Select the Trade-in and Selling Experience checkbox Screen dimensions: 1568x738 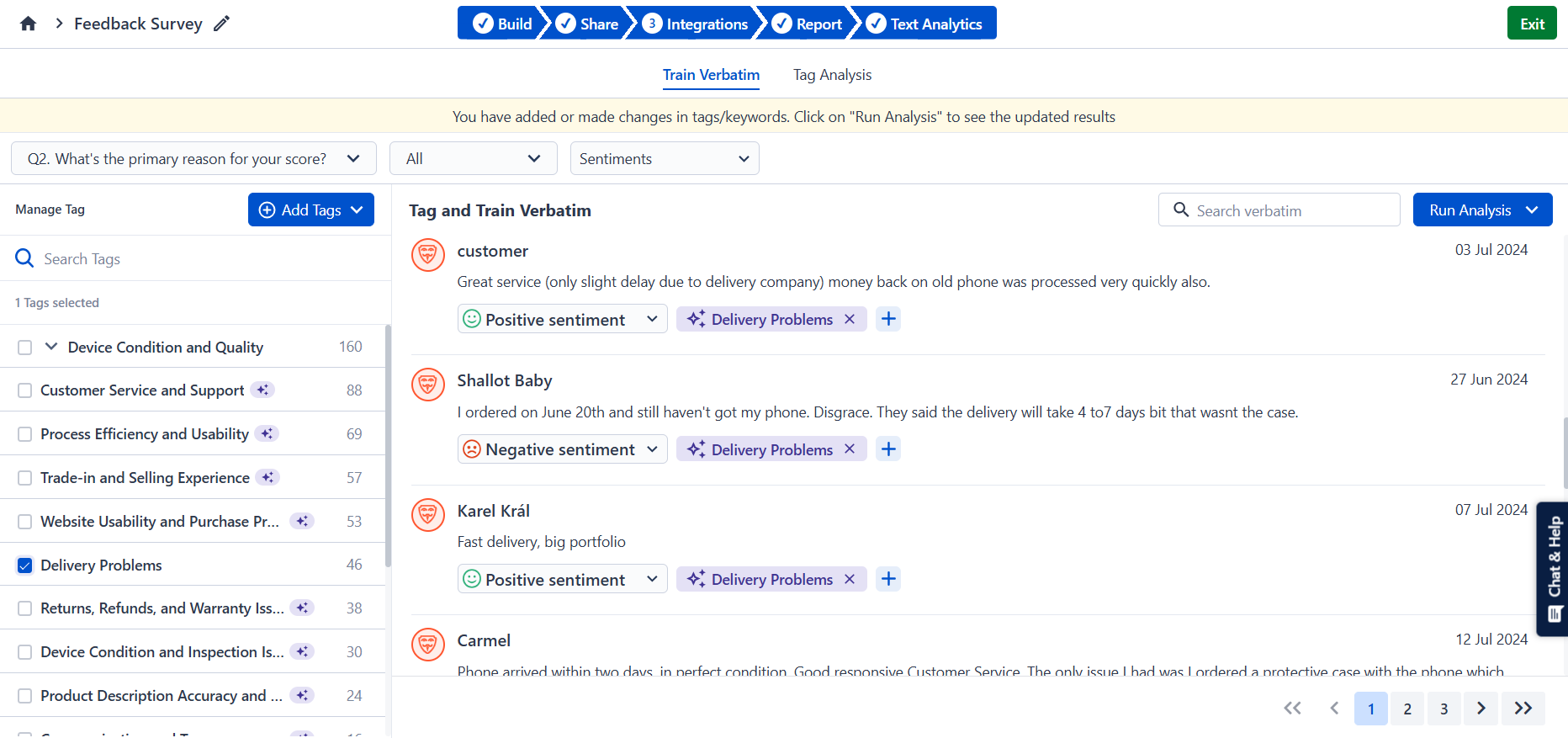coord(25,478)
